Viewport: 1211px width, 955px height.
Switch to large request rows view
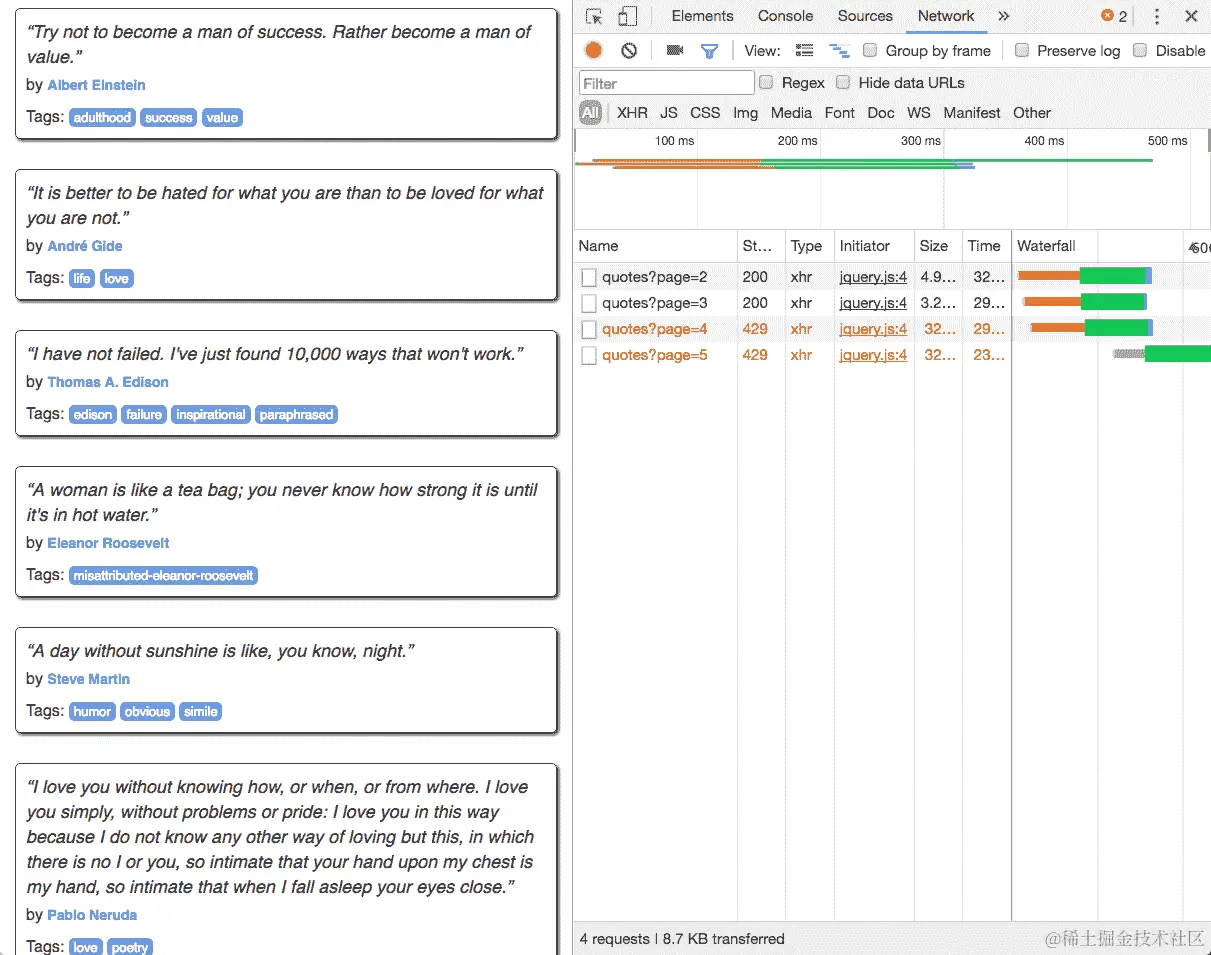click(x=804, y=50)
